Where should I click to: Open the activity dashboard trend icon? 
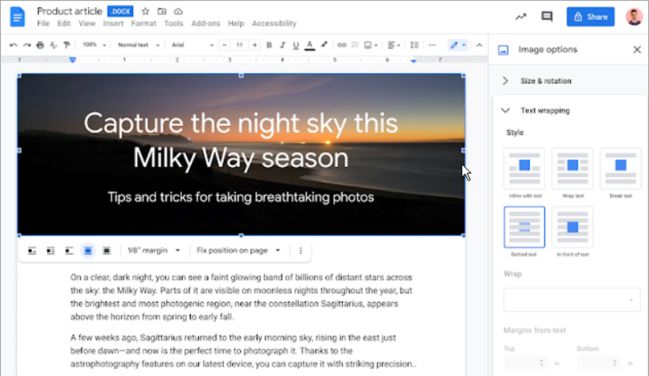pos(521,17)
